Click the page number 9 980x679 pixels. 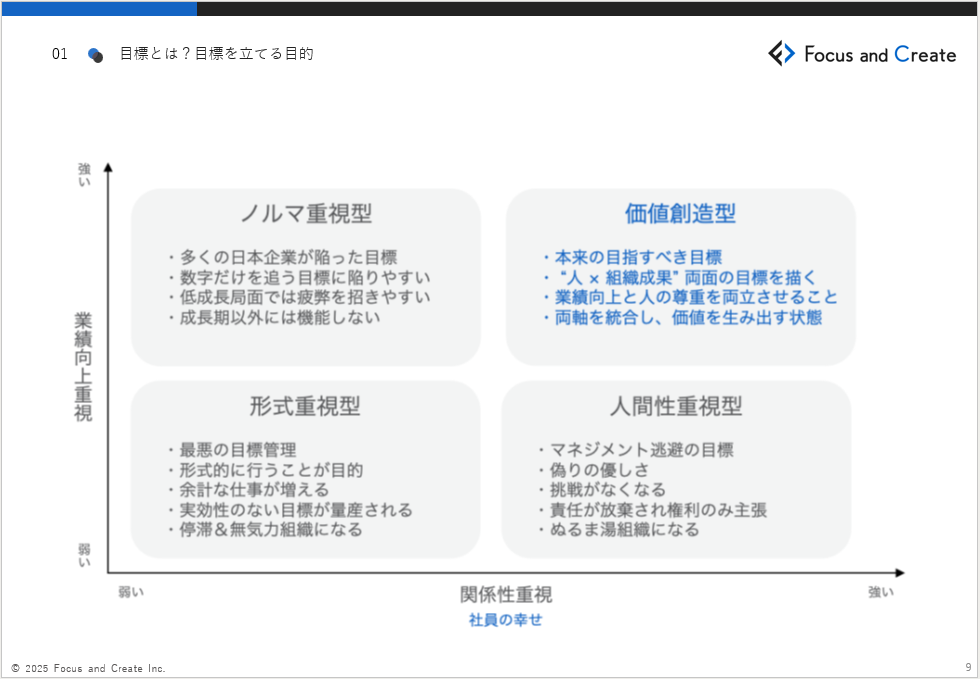(x=967, y=667)
